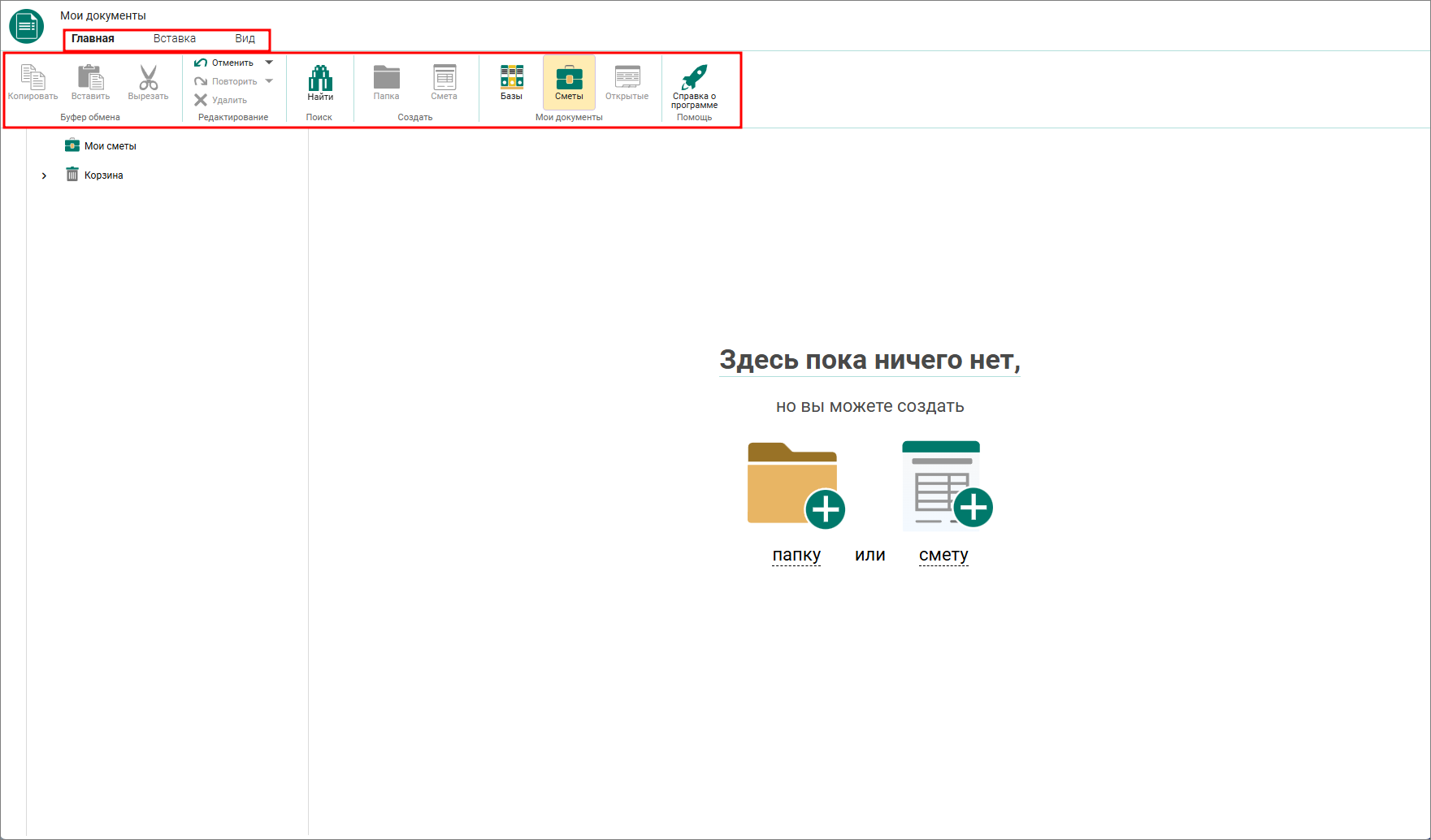Click the папку link to create folder
1431x840 pixels.
pyautogui.click(x=796, y=555)
